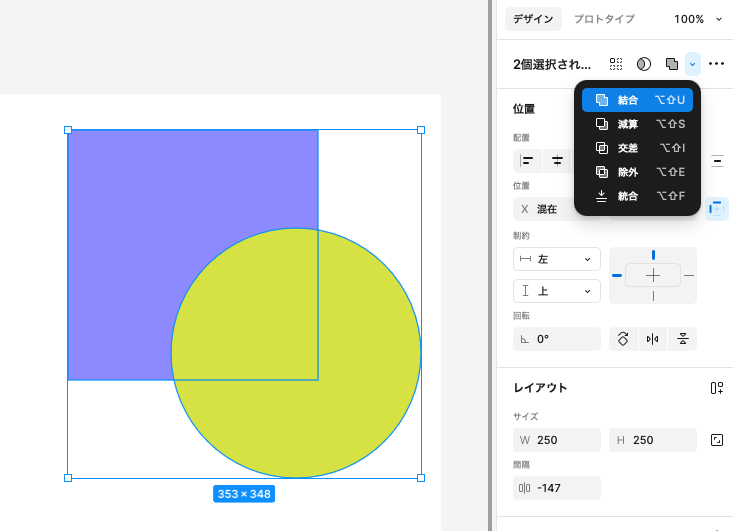Flip selection horizontally
The width and height of the screenshot is (733, 531).
pos(653,339)
